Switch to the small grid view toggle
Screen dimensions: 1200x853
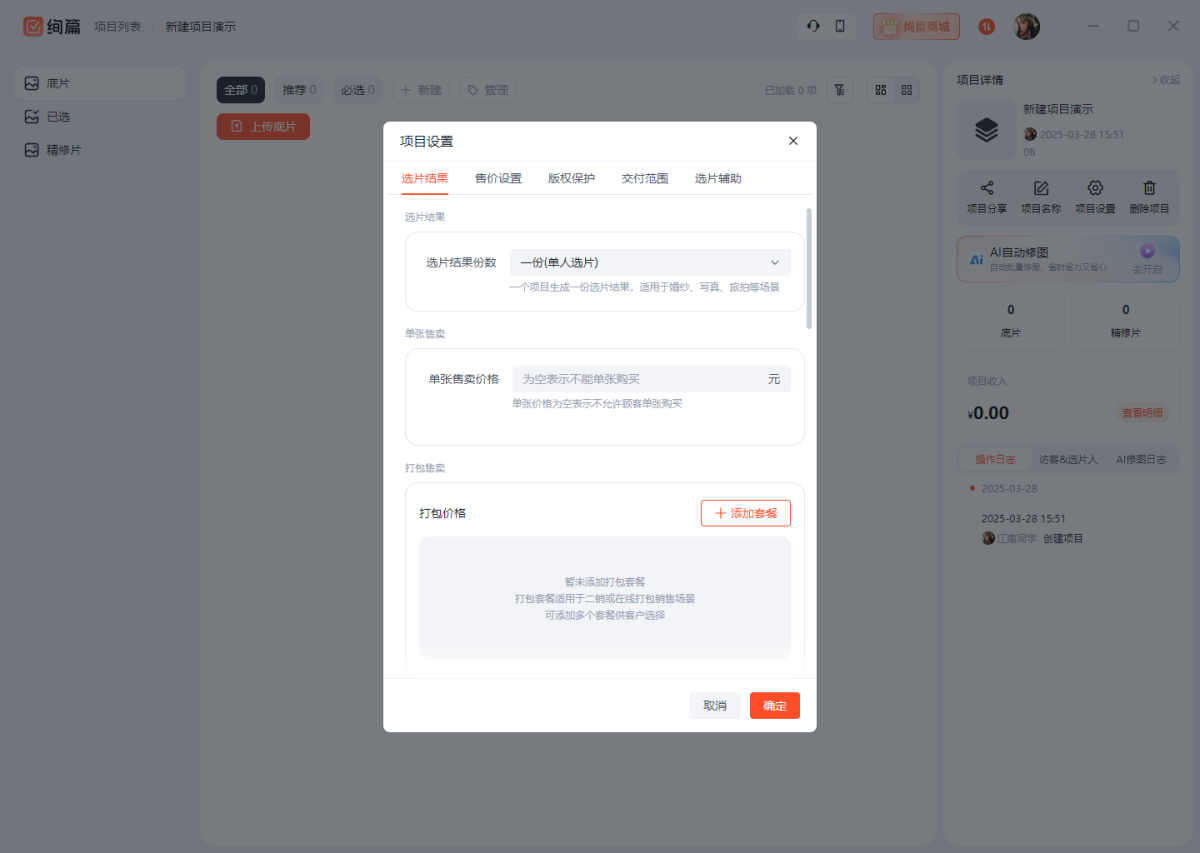[x=906, y=90]
